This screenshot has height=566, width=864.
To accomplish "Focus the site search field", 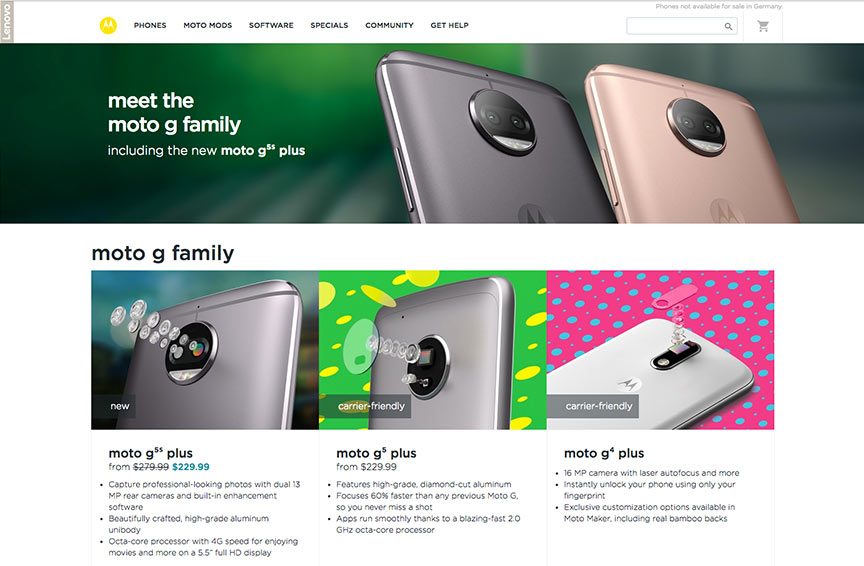I will [682, 26].
